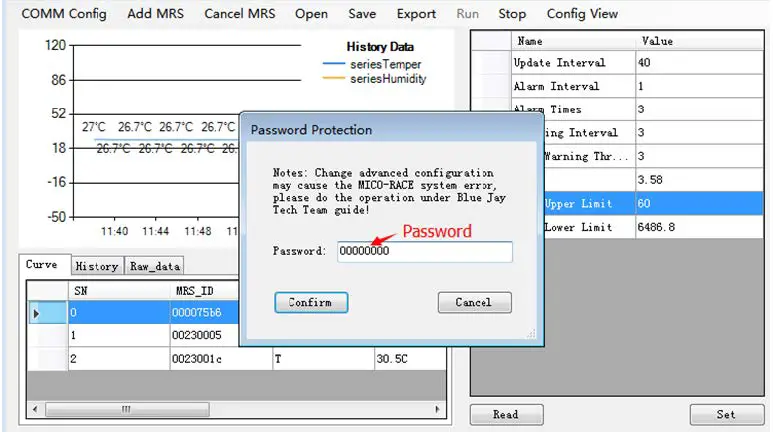Click the right scroll arrow of table scrollbar
The image size is (773, 432).
click(438, 409)
